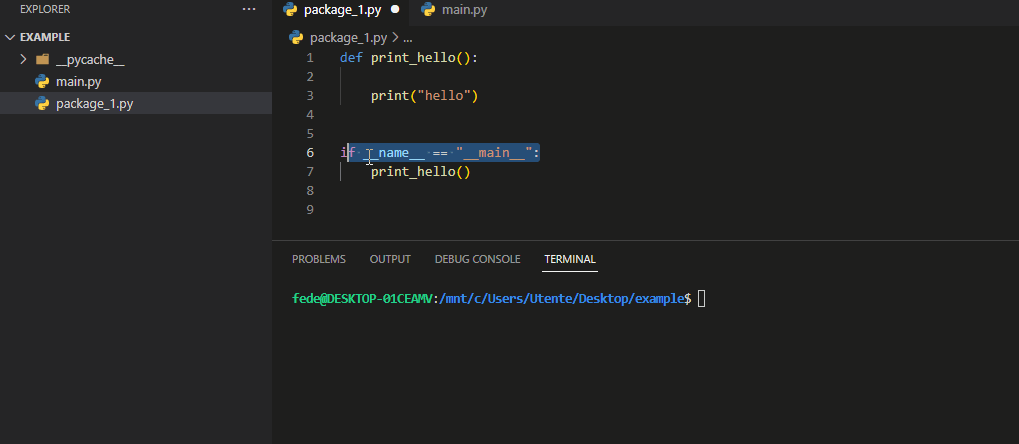
Task: Click the unsaved dot on package_1.py tab
Action: (395, 10)
